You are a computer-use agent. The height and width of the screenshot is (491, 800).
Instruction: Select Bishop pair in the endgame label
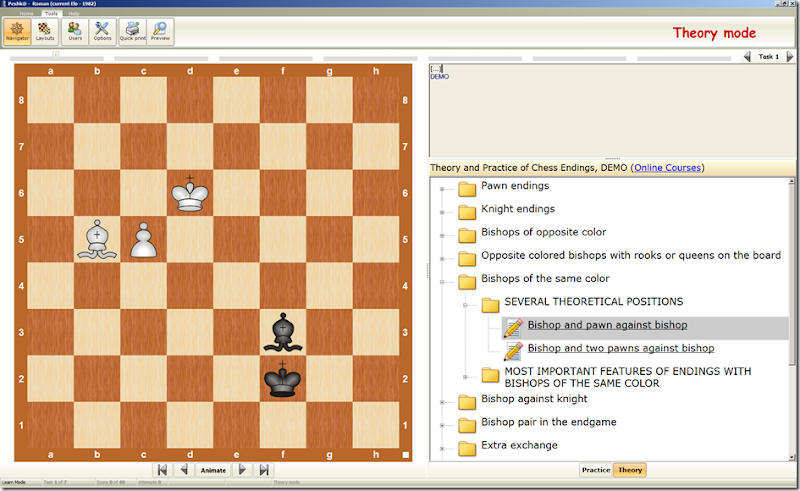point(548,422)
